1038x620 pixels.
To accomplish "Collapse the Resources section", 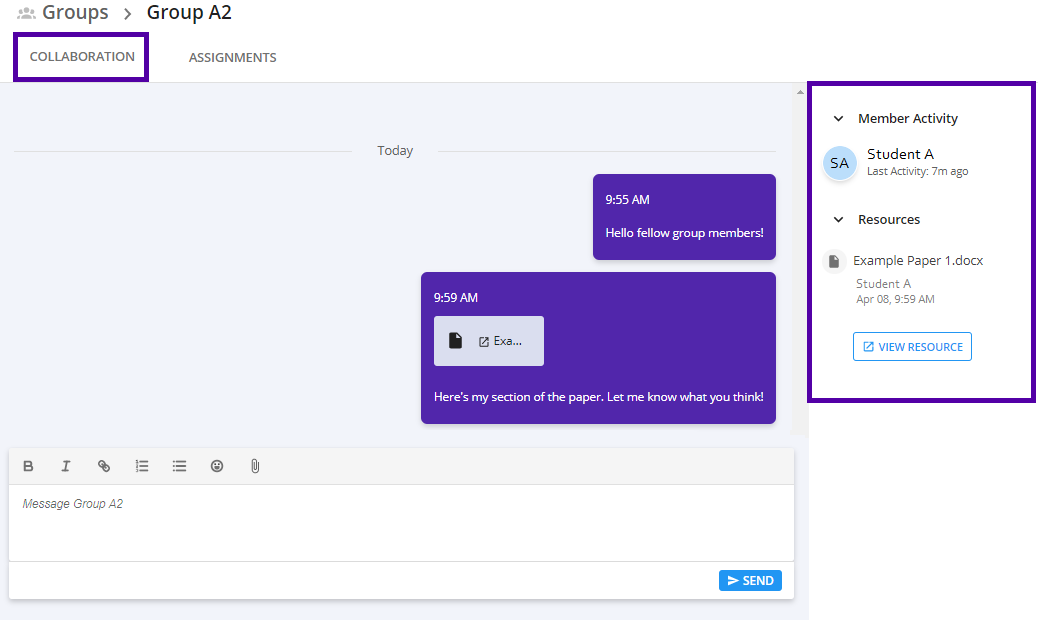I will [x=838, y=220].
